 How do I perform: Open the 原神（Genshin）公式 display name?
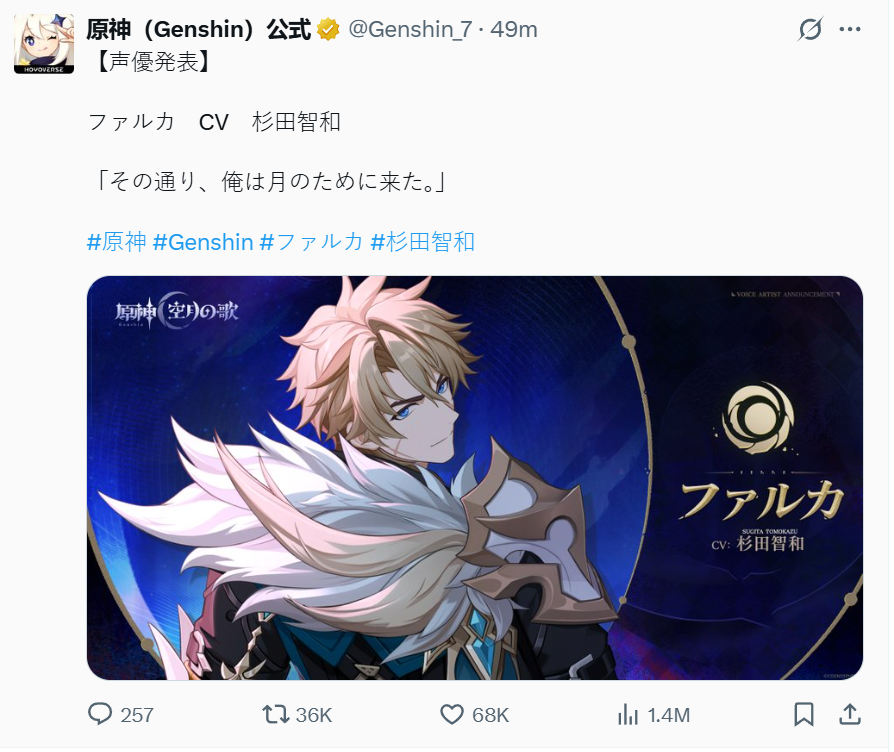(x=198, y=29)
